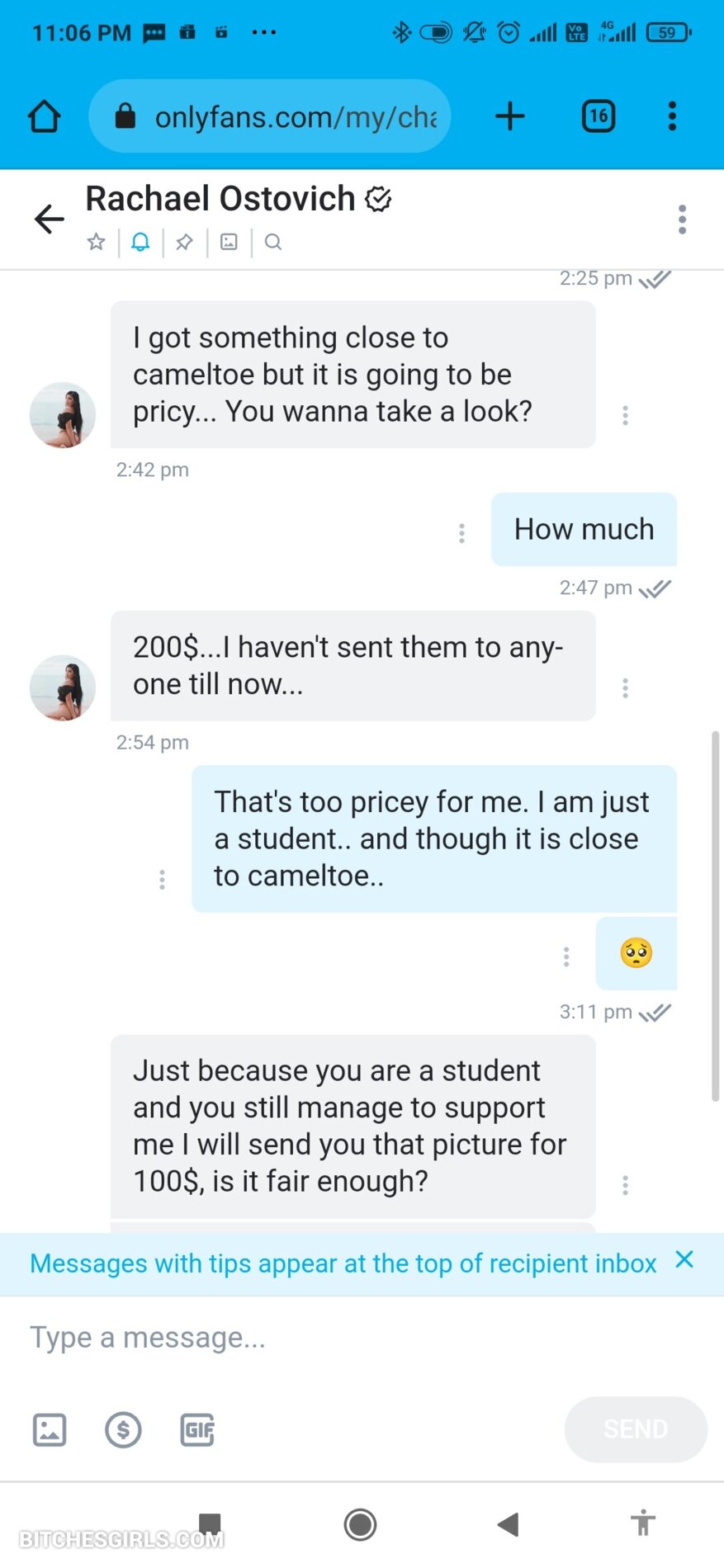Search within this conversation
This screenshot has width=724, height=1568.
(x=273, y=242)
